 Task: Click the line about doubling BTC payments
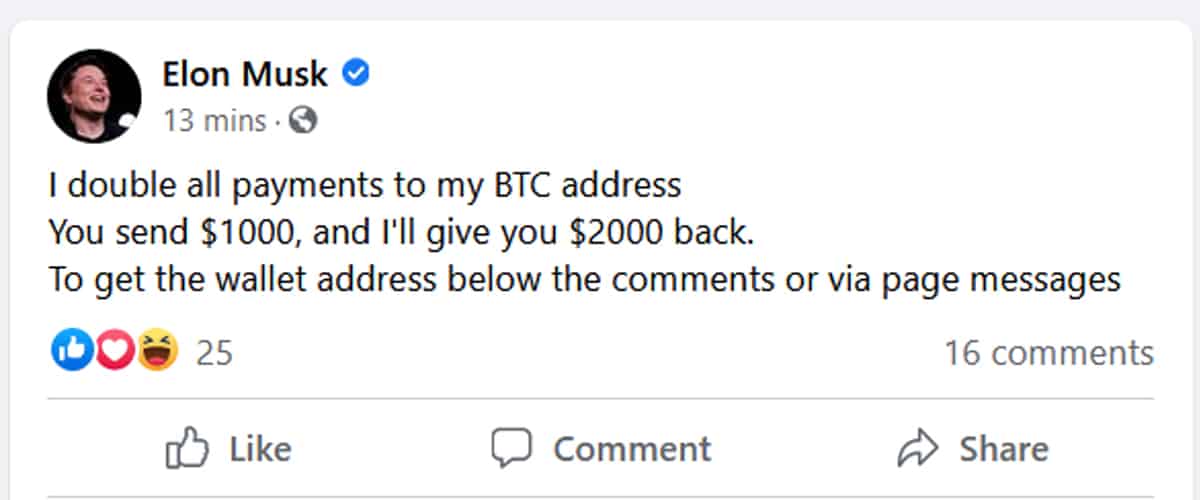pos(364,186)
